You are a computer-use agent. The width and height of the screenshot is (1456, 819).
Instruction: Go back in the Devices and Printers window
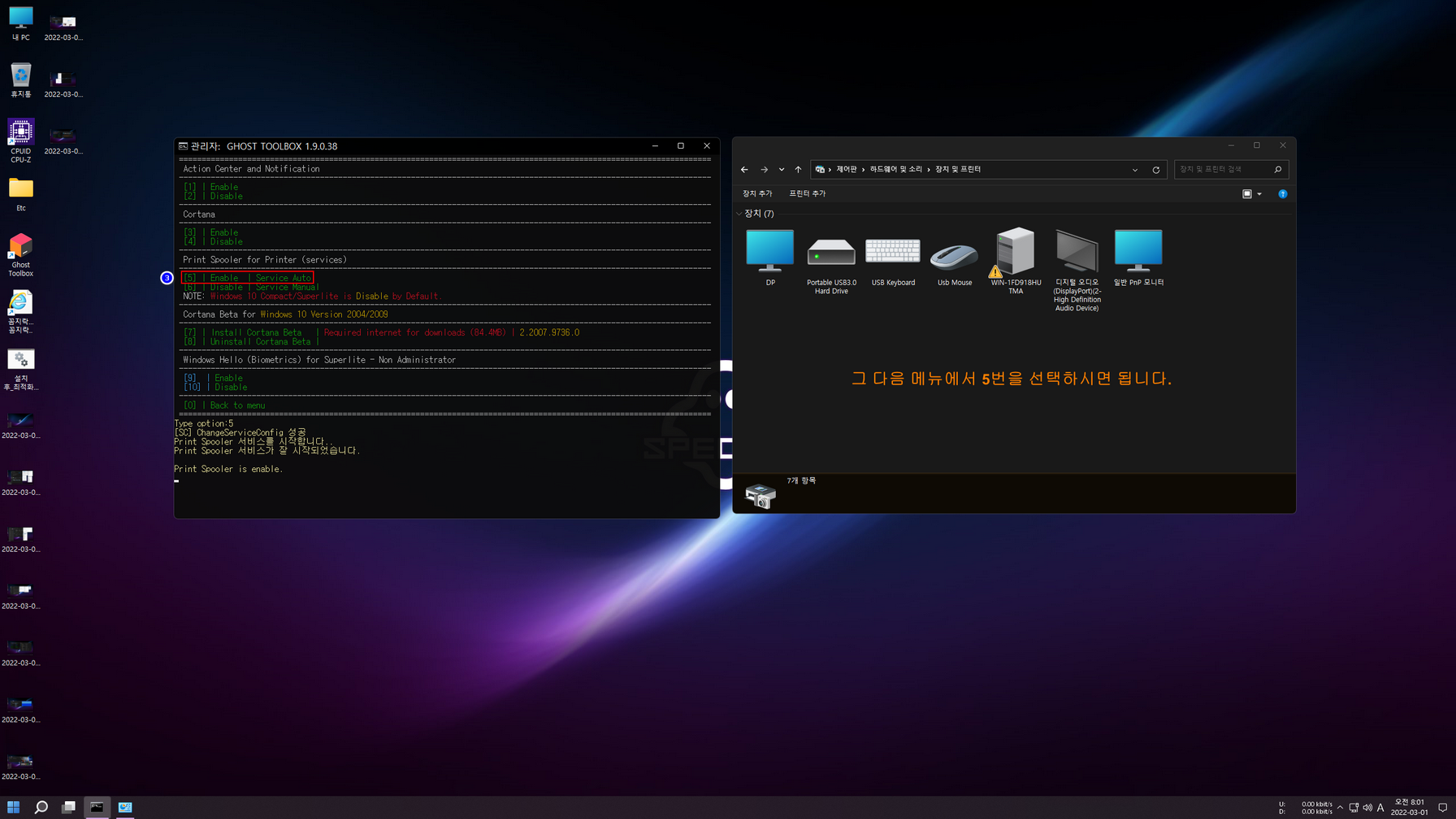click(744, 170)
